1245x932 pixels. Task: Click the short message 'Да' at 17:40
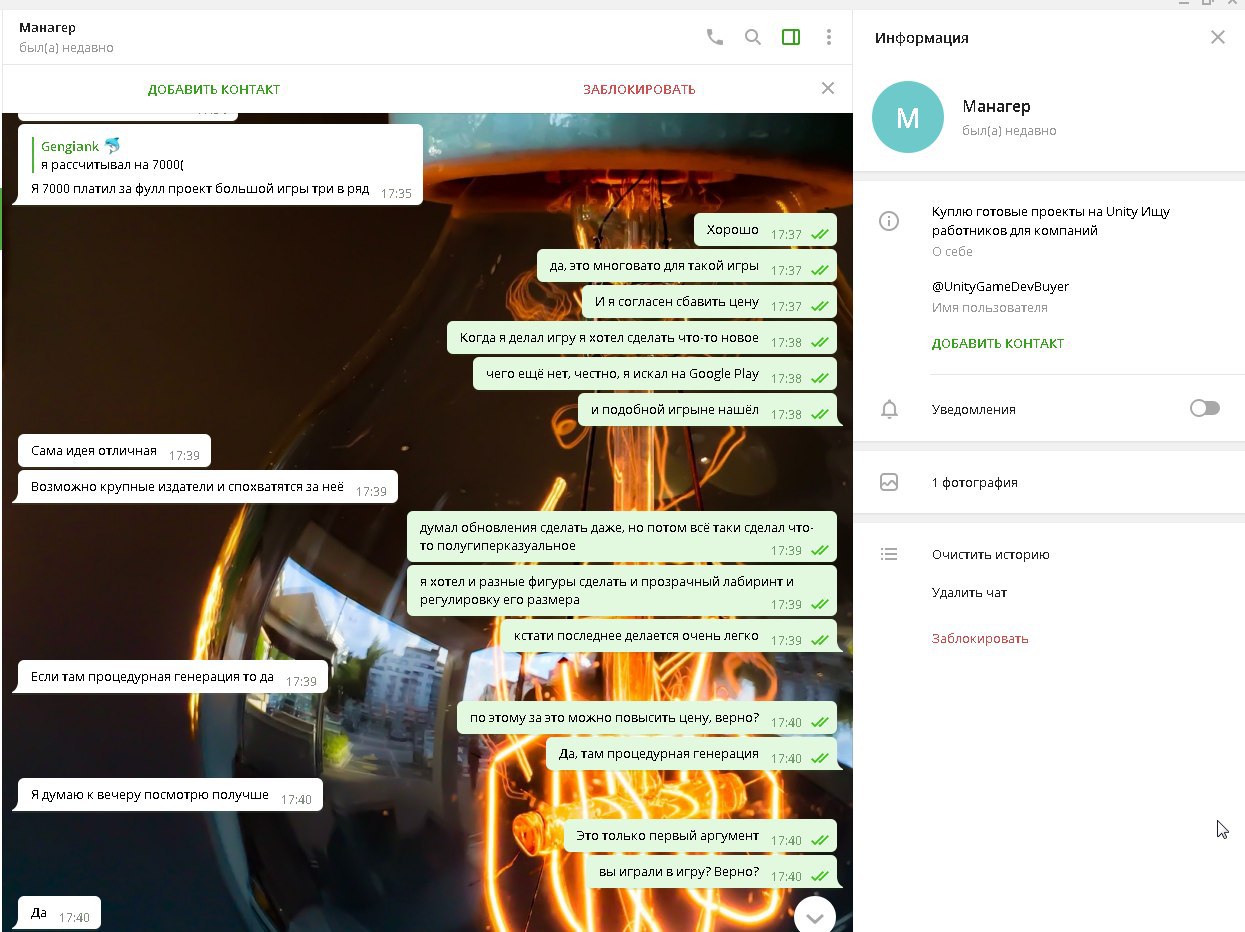point(59,913)
